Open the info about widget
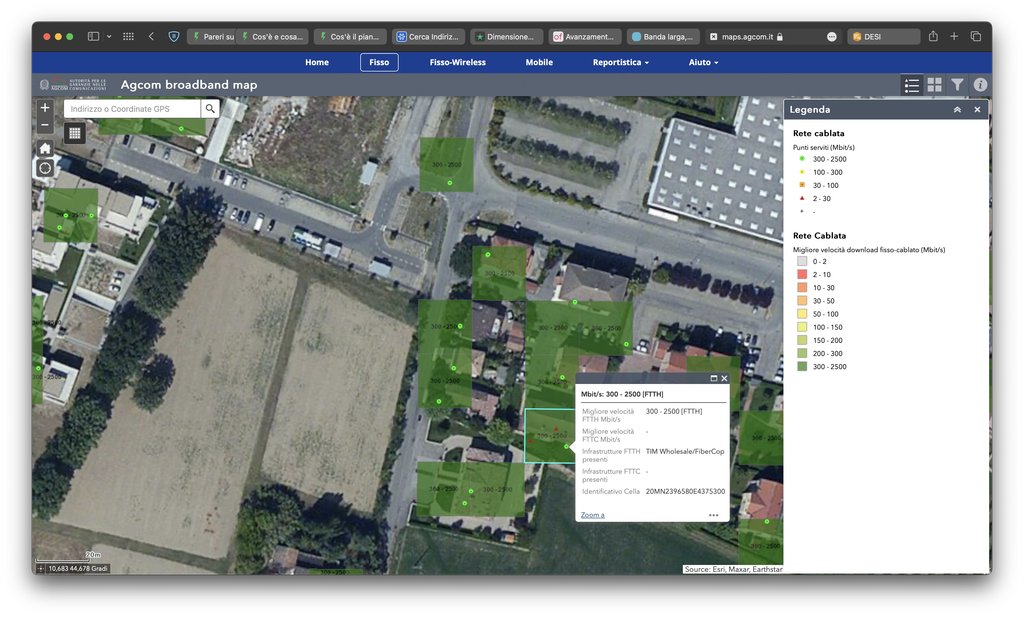The width and height of the screenshot is (1024, 617). click(x=980, y=85)
